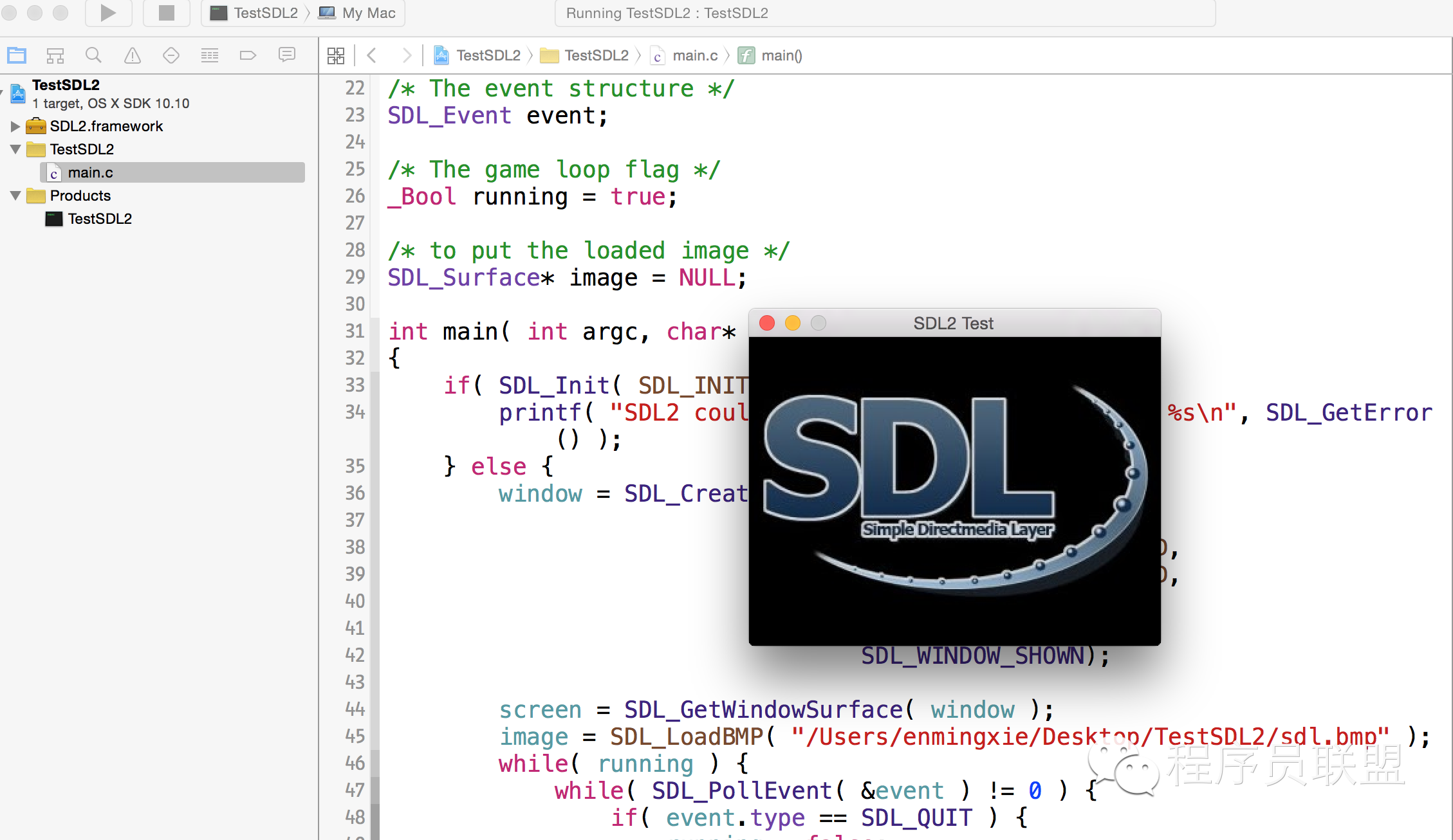Click main() function in jump bar

(770, 55)
